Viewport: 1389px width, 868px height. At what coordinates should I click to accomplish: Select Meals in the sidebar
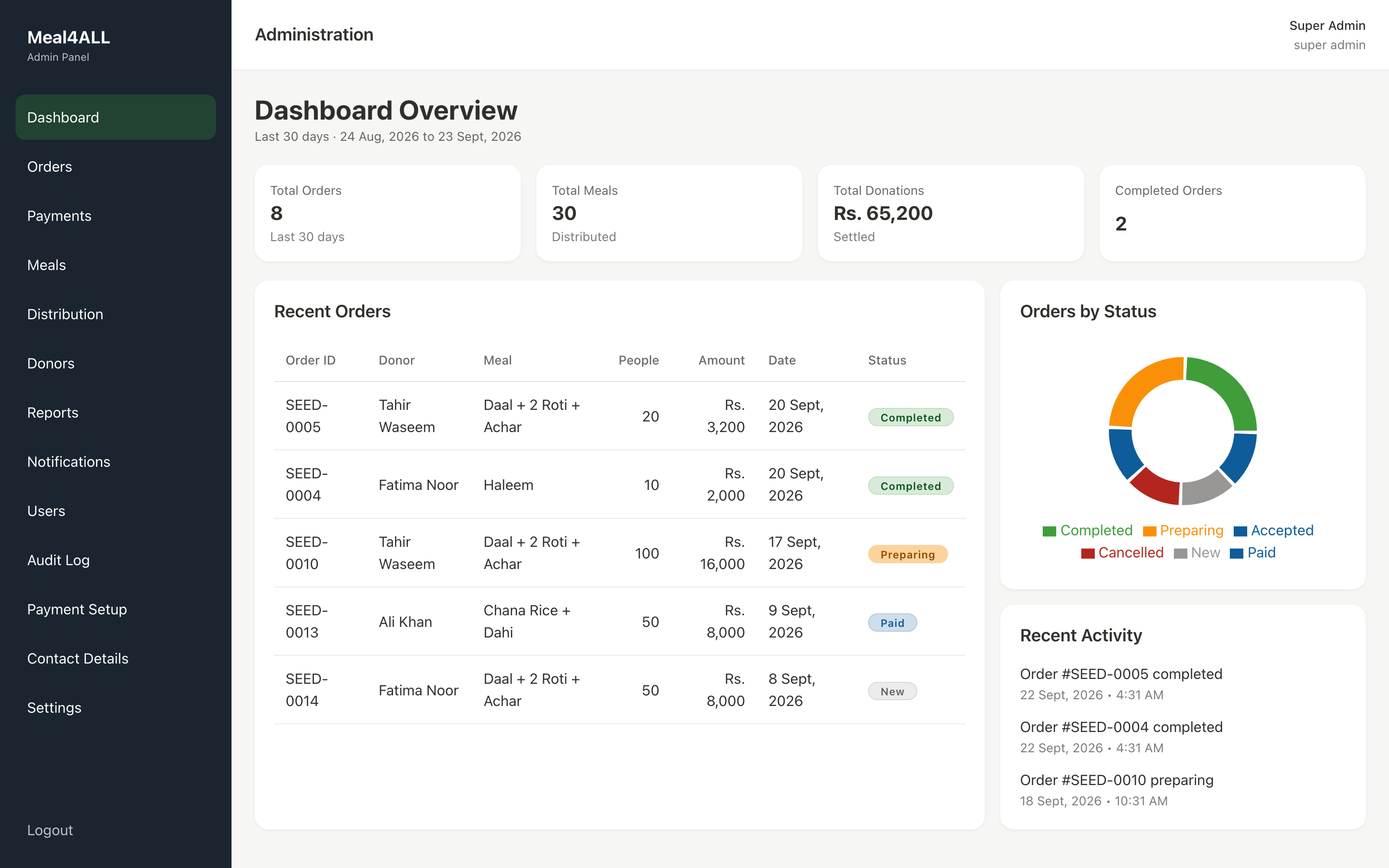115,265
